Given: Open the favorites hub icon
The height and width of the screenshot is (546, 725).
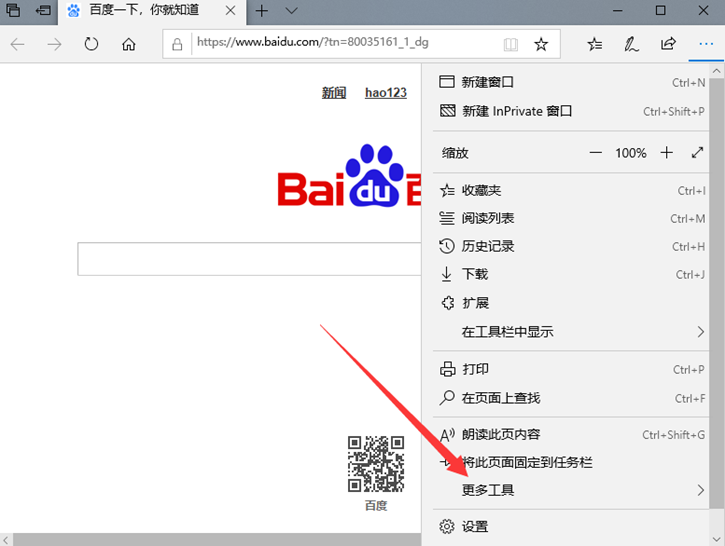Looking at the screenshot, I should click(x=595, y=44).
